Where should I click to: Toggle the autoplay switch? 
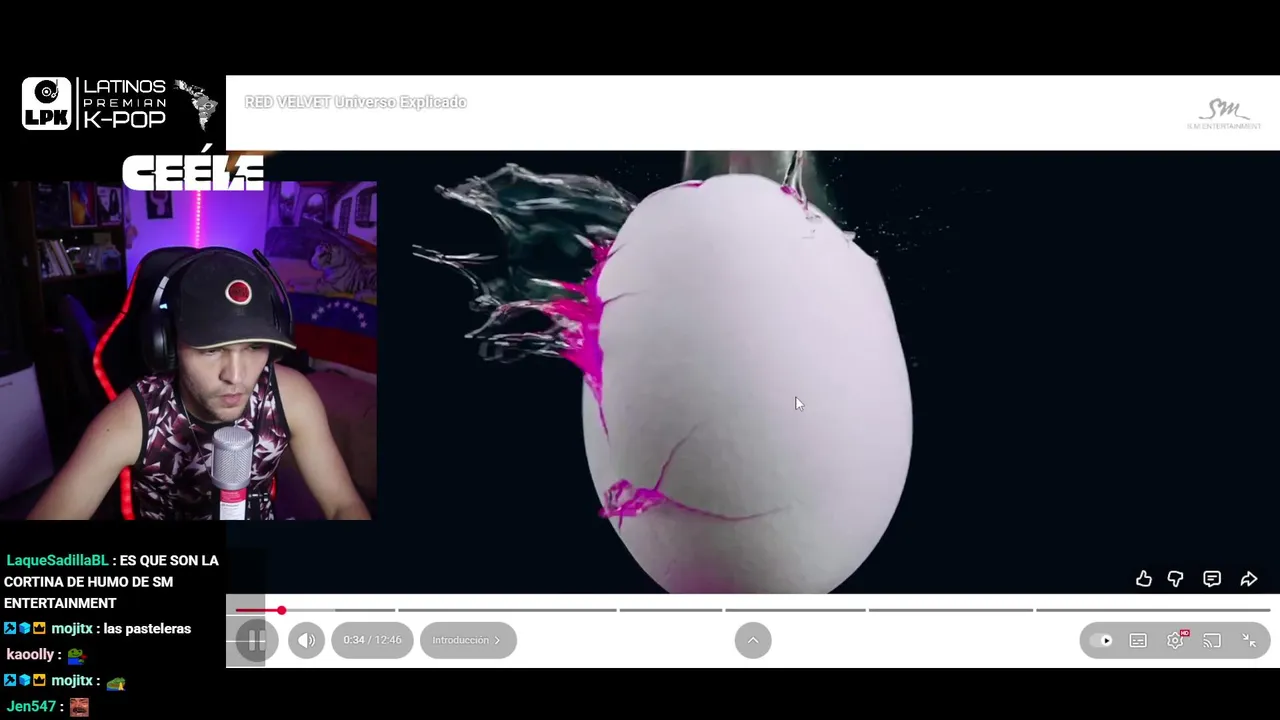click(1101, 640)
